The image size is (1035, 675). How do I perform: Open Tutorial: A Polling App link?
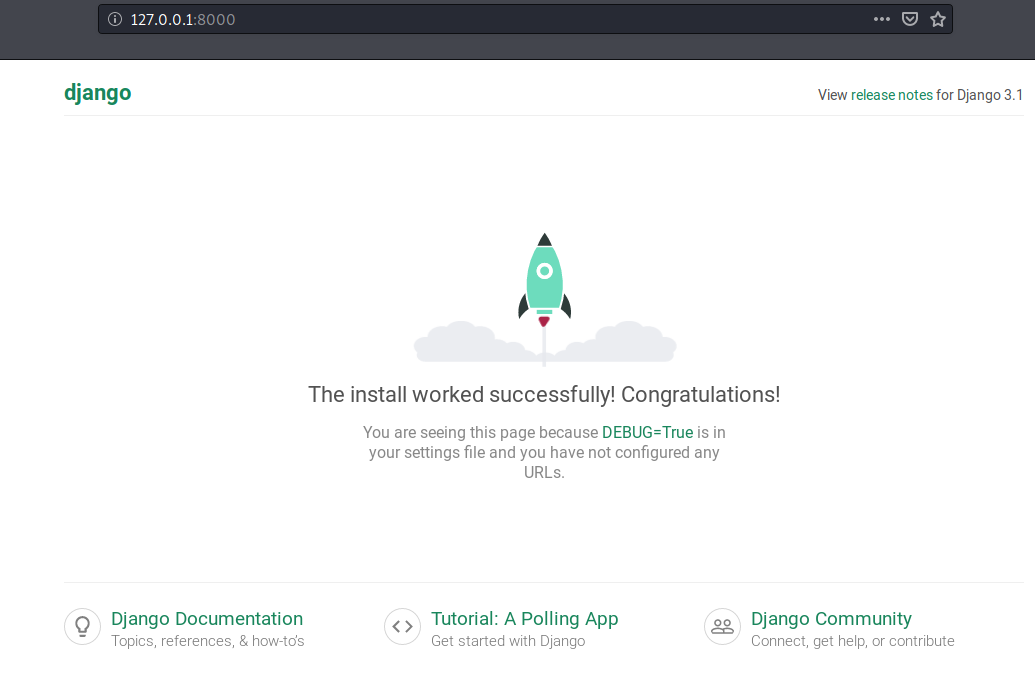point(525,619)
